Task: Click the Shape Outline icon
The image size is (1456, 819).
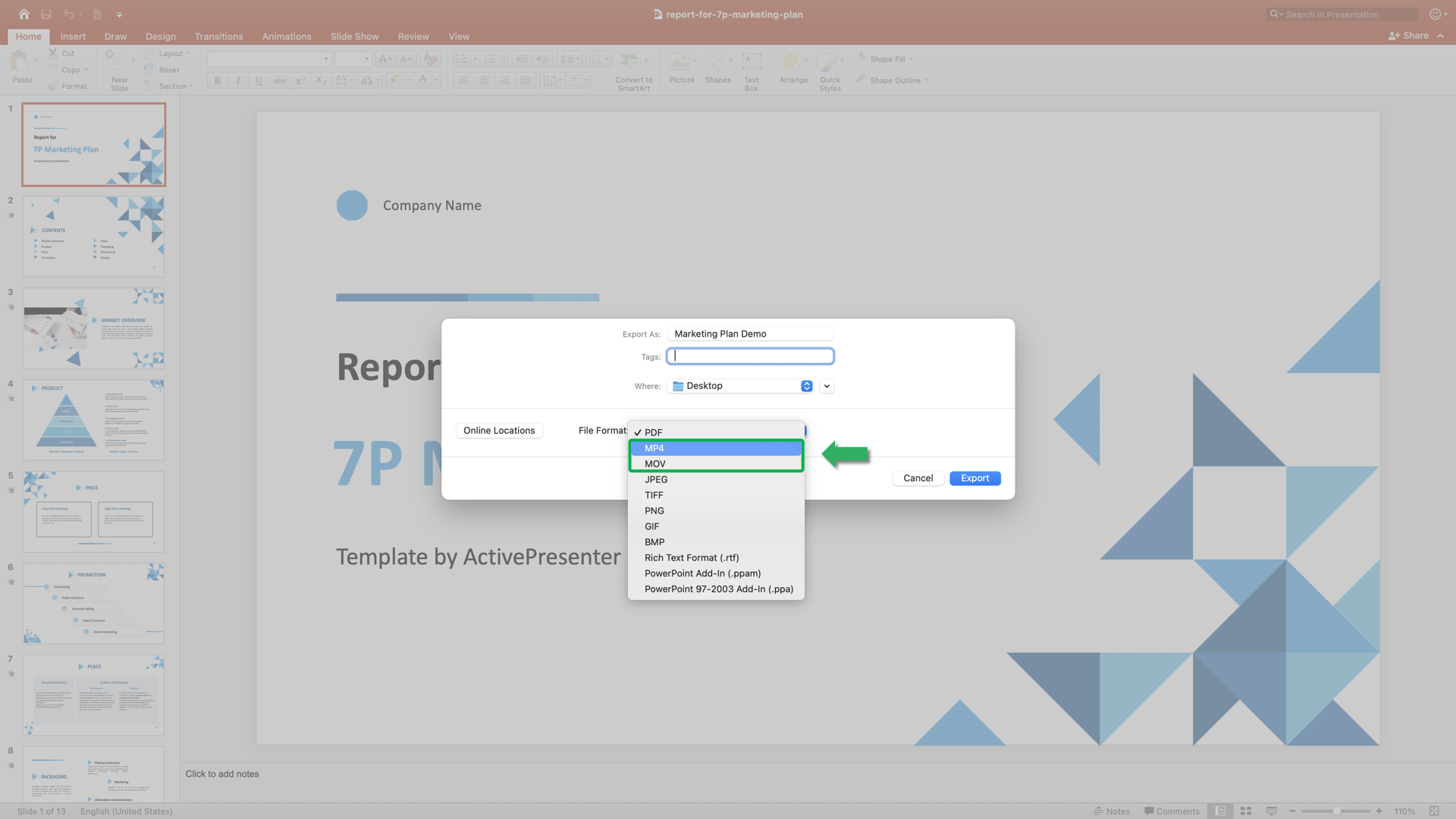Action: [x=861, y=79]
